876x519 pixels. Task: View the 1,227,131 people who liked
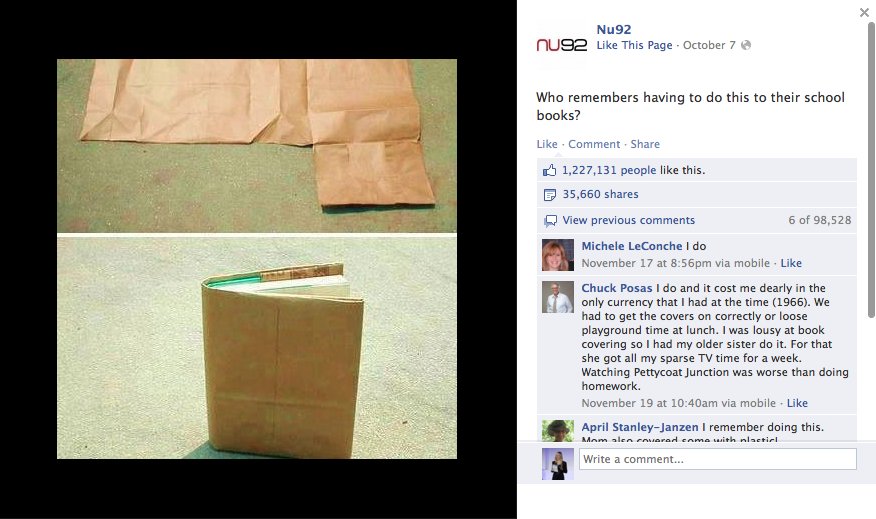coord(609,170)
